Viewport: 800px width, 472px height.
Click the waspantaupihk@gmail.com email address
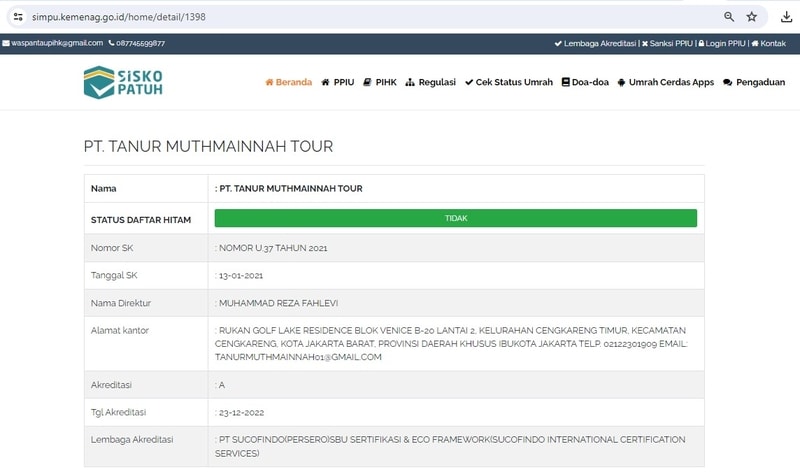[57, 43]
